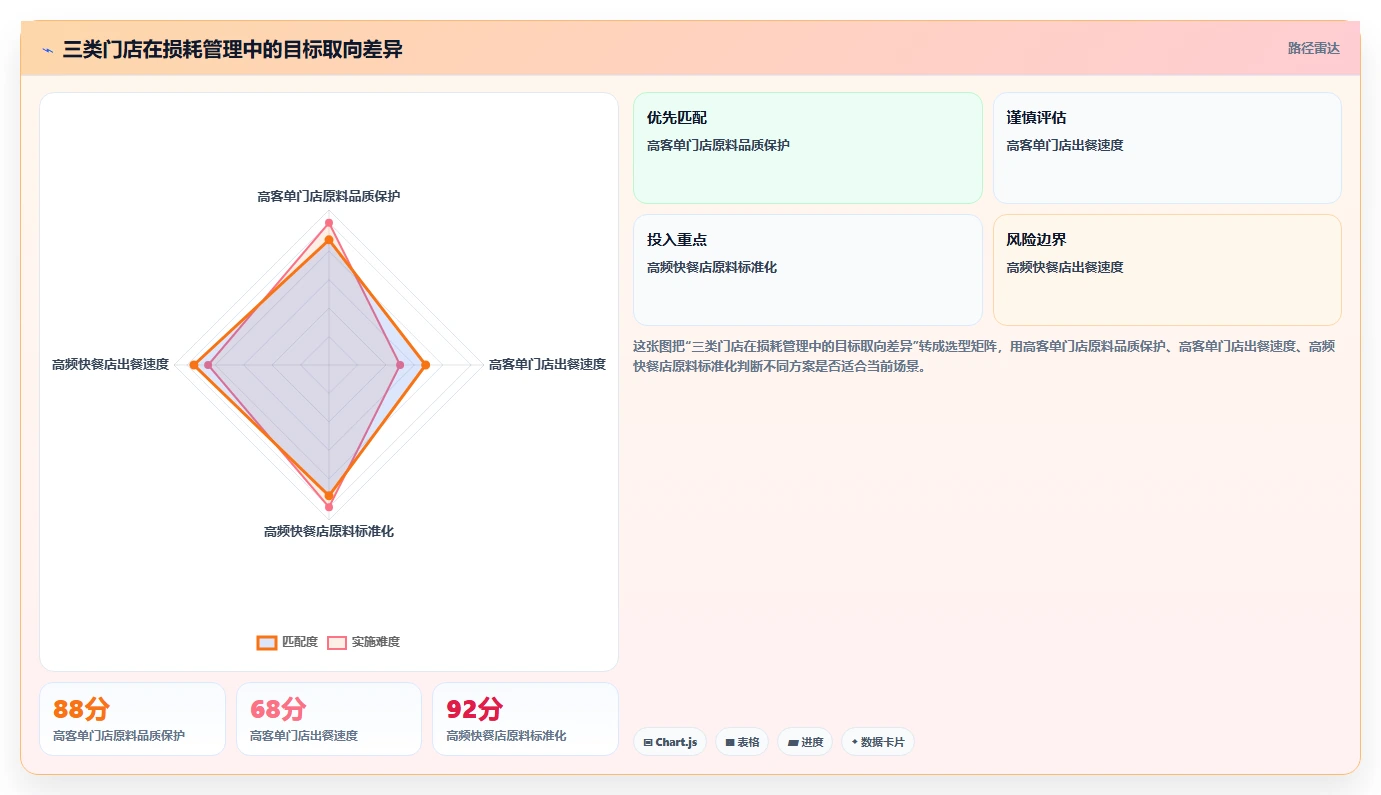
Task: Click the 表格 chip icon
Action: (730, 742)
